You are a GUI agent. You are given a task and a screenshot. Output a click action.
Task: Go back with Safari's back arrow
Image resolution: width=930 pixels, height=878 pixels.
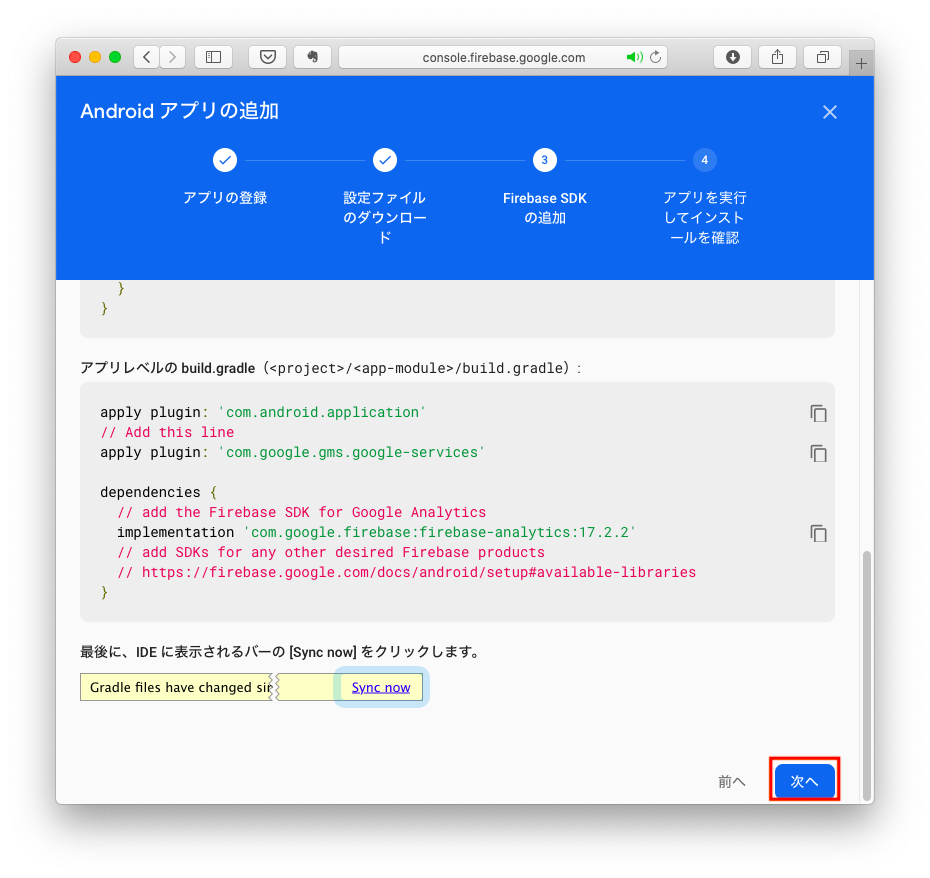point(146,57)
